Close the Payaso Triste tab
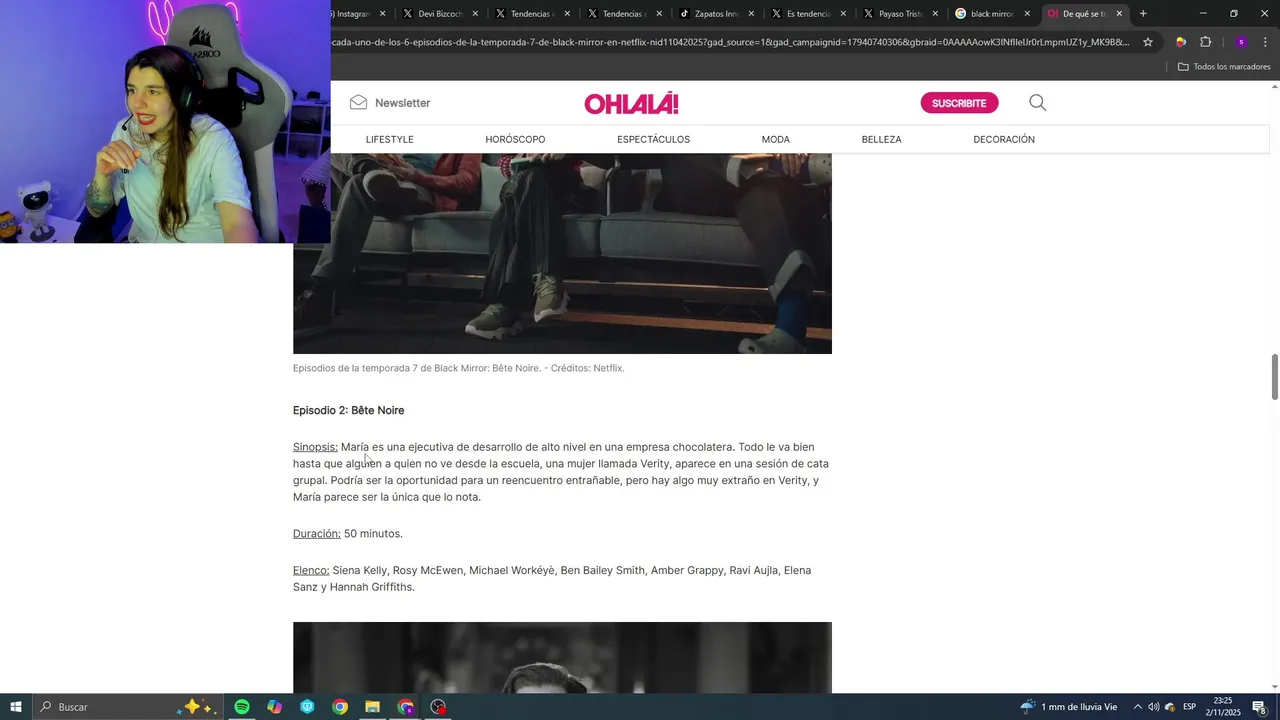Viewport: 1280px width, 720px height. 935,14
